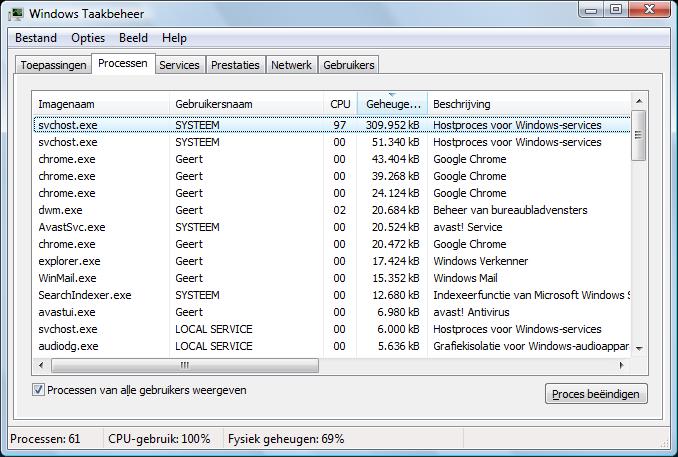
Task: Select chrome.exe row with 43.404 kB
Action: (x=332, y=159)
